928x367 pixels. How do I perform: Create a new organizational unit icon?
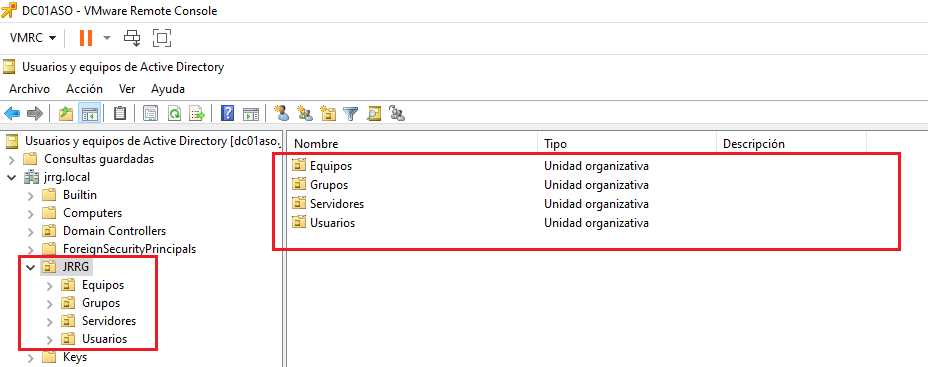[x=328, y=113]
